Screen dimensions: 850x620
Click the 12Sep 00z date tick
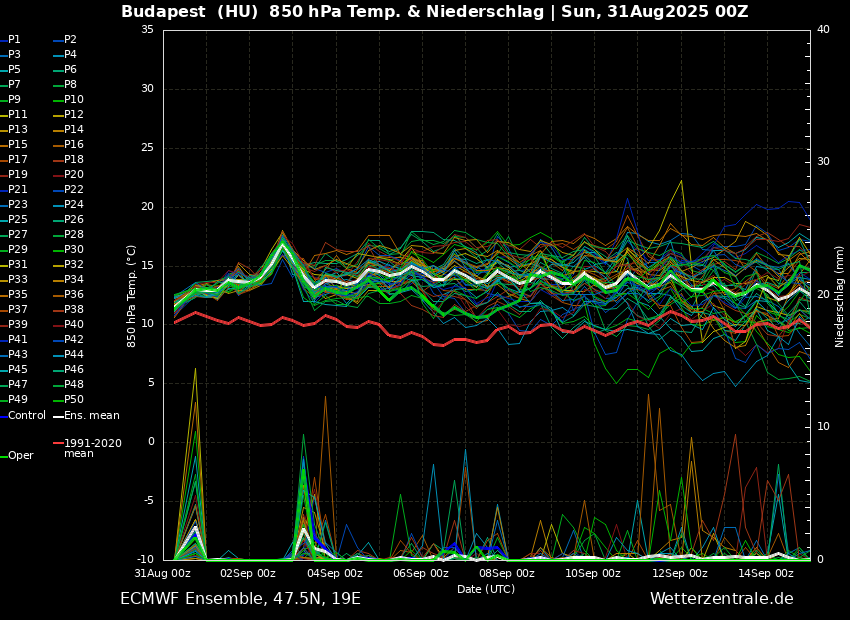point(680,573)
